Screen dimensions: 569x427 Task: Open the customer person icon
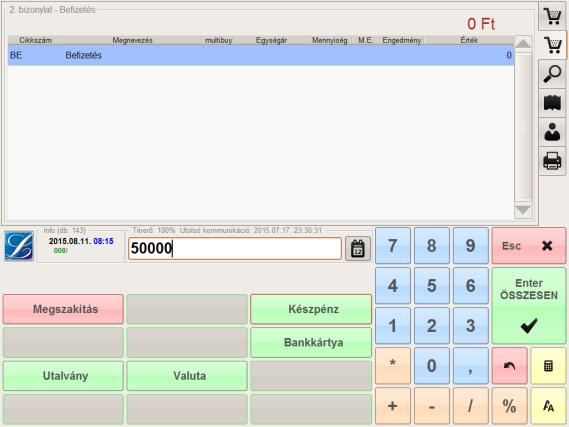tap(552, 132)
